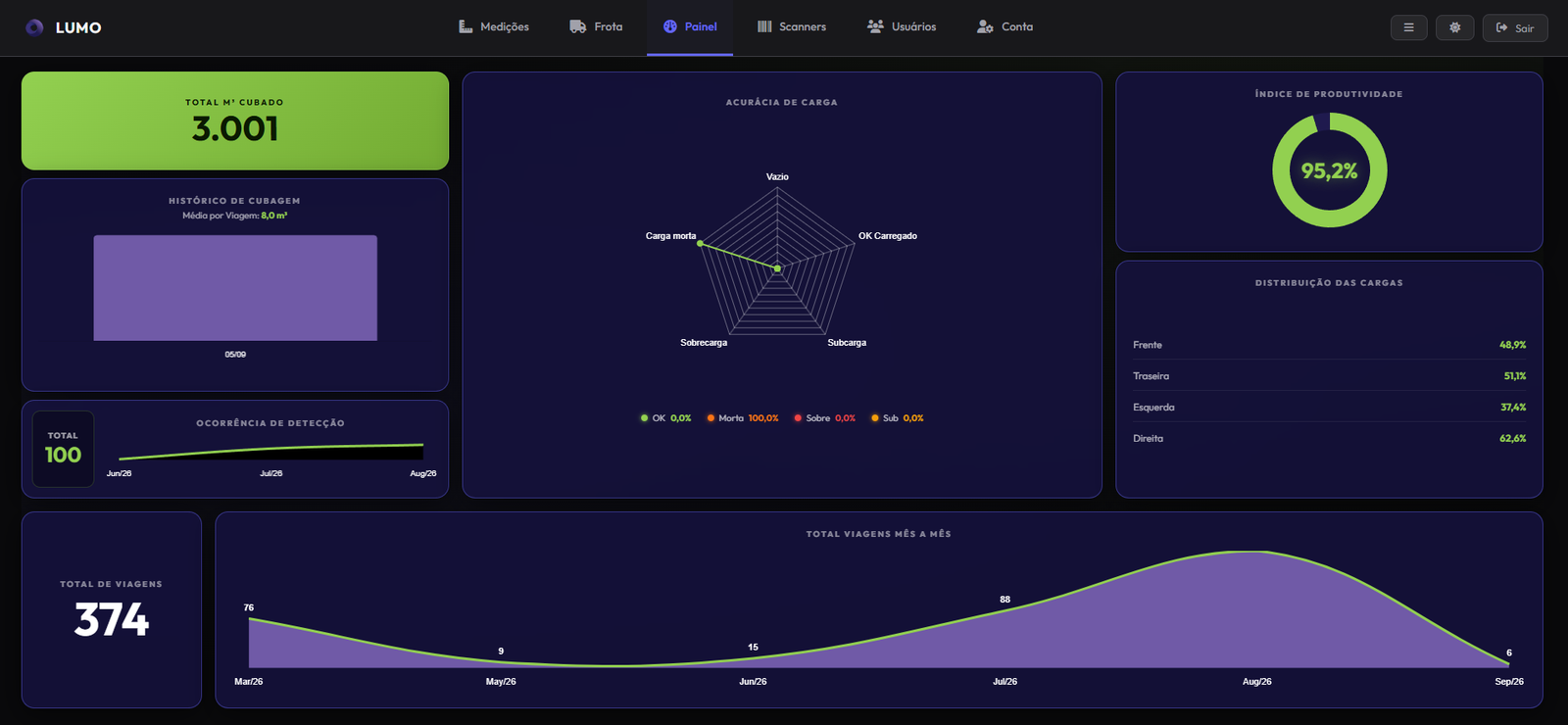
Task: Click the Sair logout button
Action: (x=1515, y=27)
